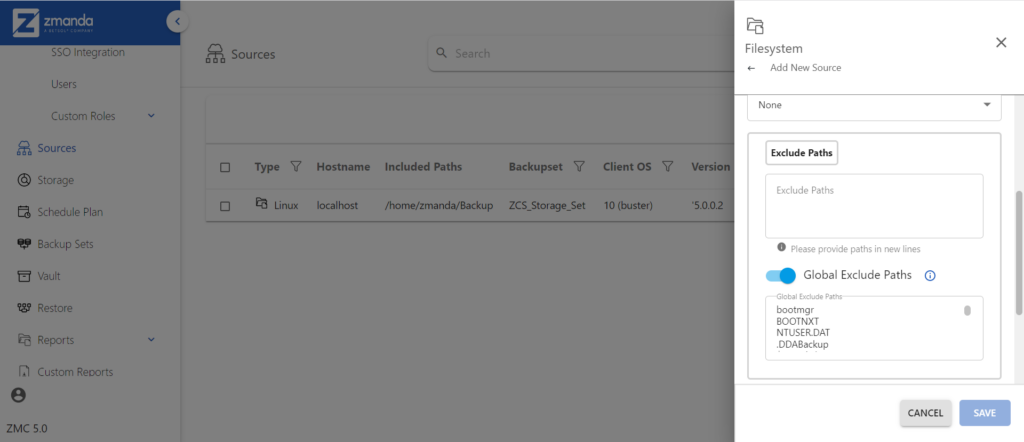
Task: Open the None dropdown
Action: tap(874, 105)
